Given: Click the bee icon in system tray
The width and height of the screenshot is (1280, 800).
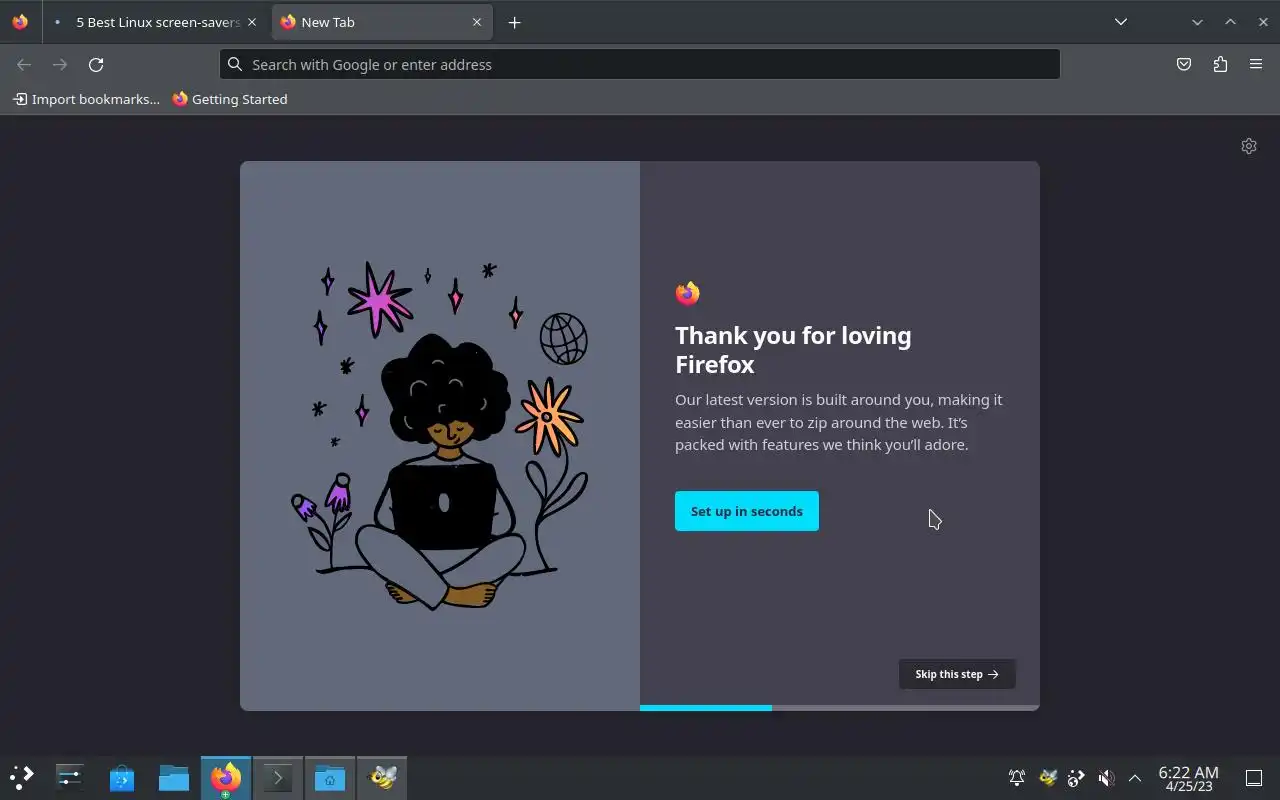Looking at the screenshot, I should (1047, 777).
